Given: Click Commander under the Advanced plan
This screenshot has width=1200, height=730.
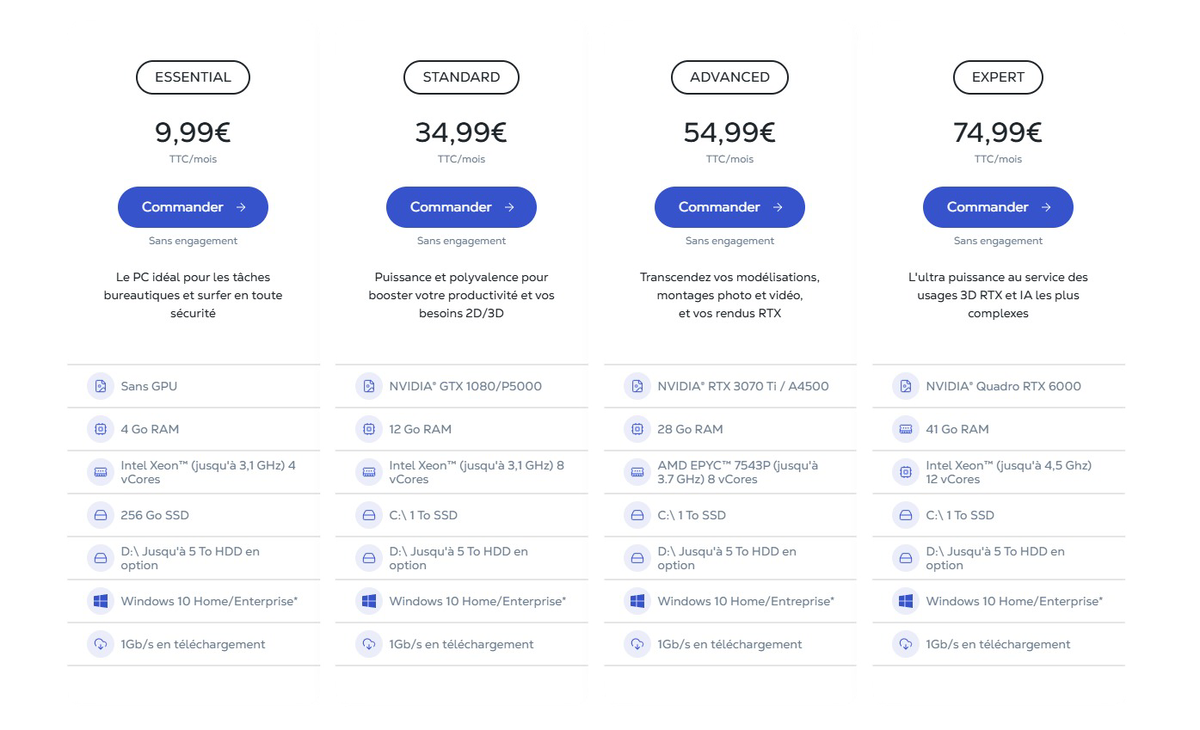Looking at the screenshot, I should (x=730, y=207).
